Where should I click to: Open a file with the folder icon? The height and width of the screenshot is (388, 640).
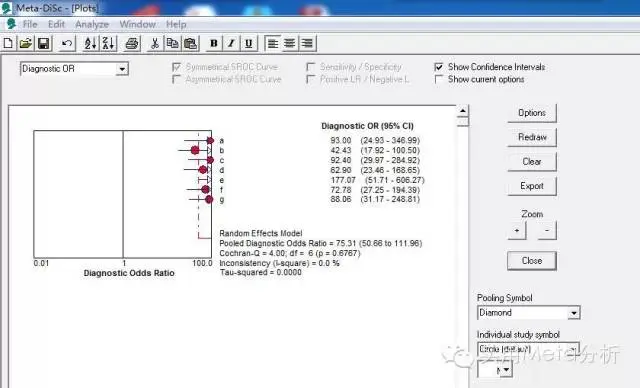(x=26, y=43)
